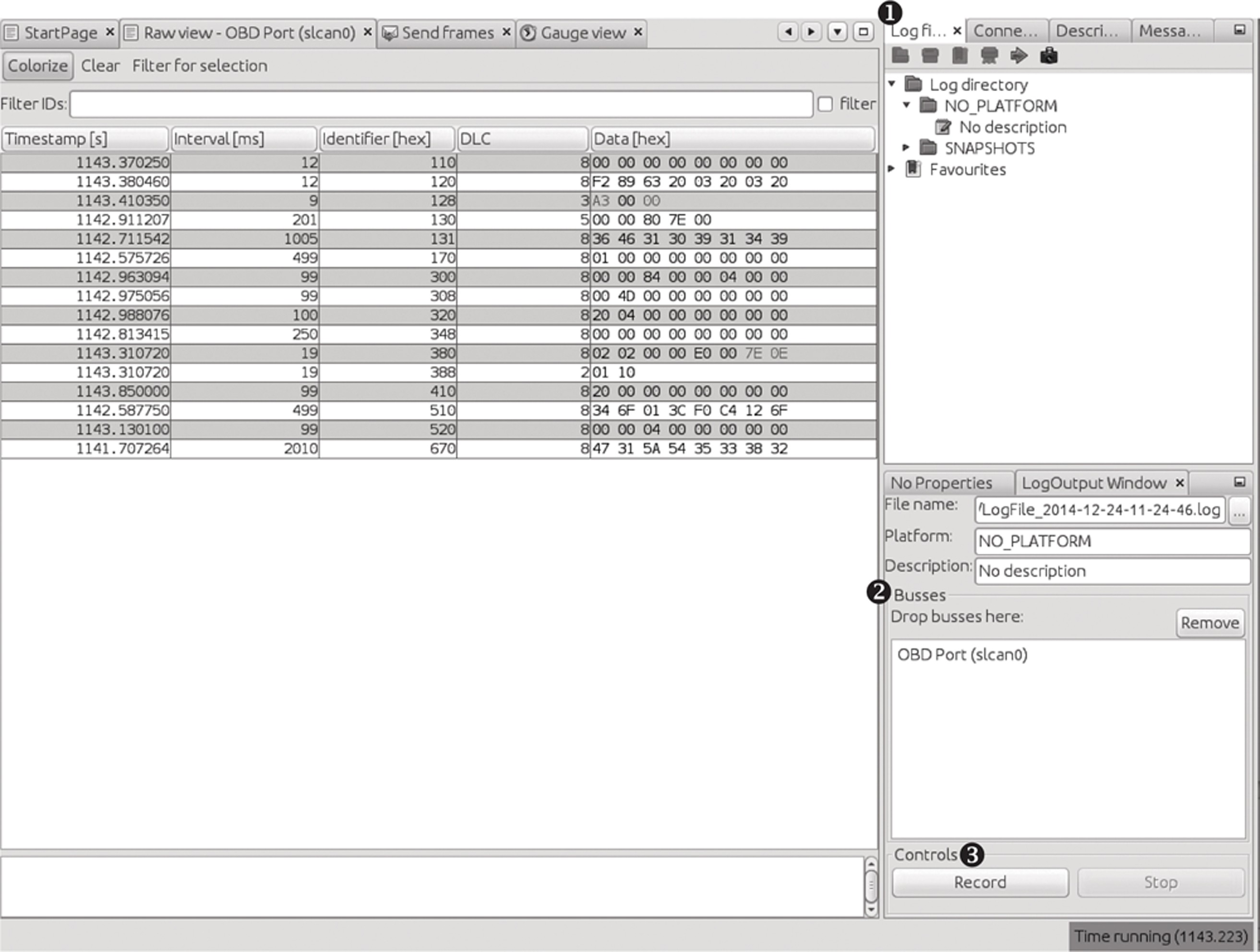Browse for log file with ellipsis button
The image size is (1260, 952).
point(1239,511)
